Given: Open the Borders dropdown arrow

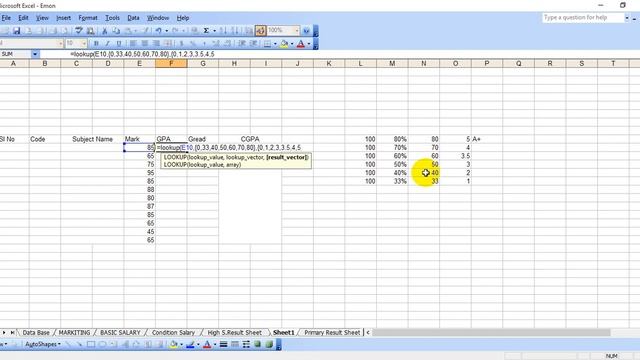Looking at the screenshot, I should tap(275, 44).
